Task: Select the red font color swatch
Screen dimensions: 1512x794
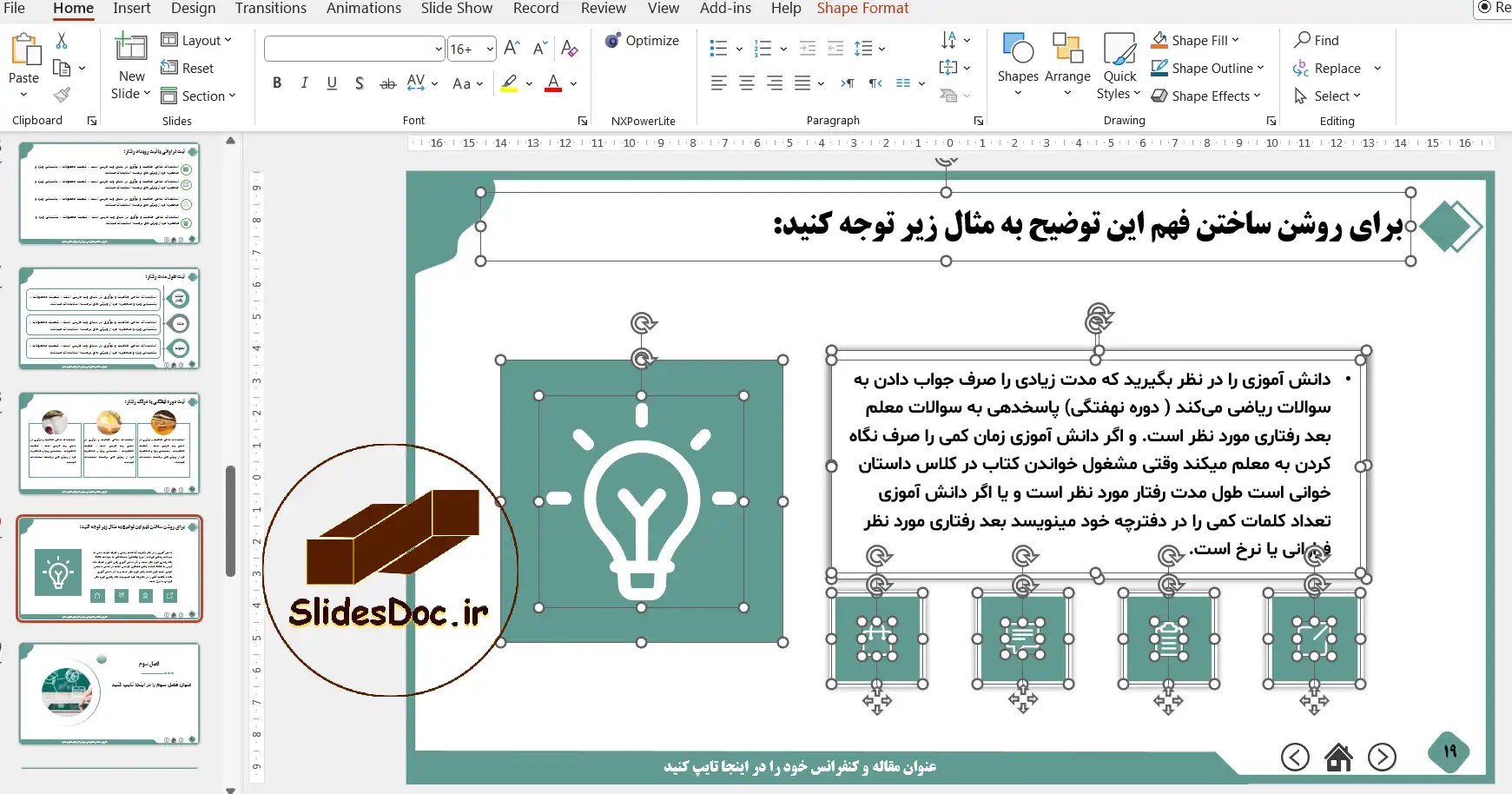Action: coord(554,83)
